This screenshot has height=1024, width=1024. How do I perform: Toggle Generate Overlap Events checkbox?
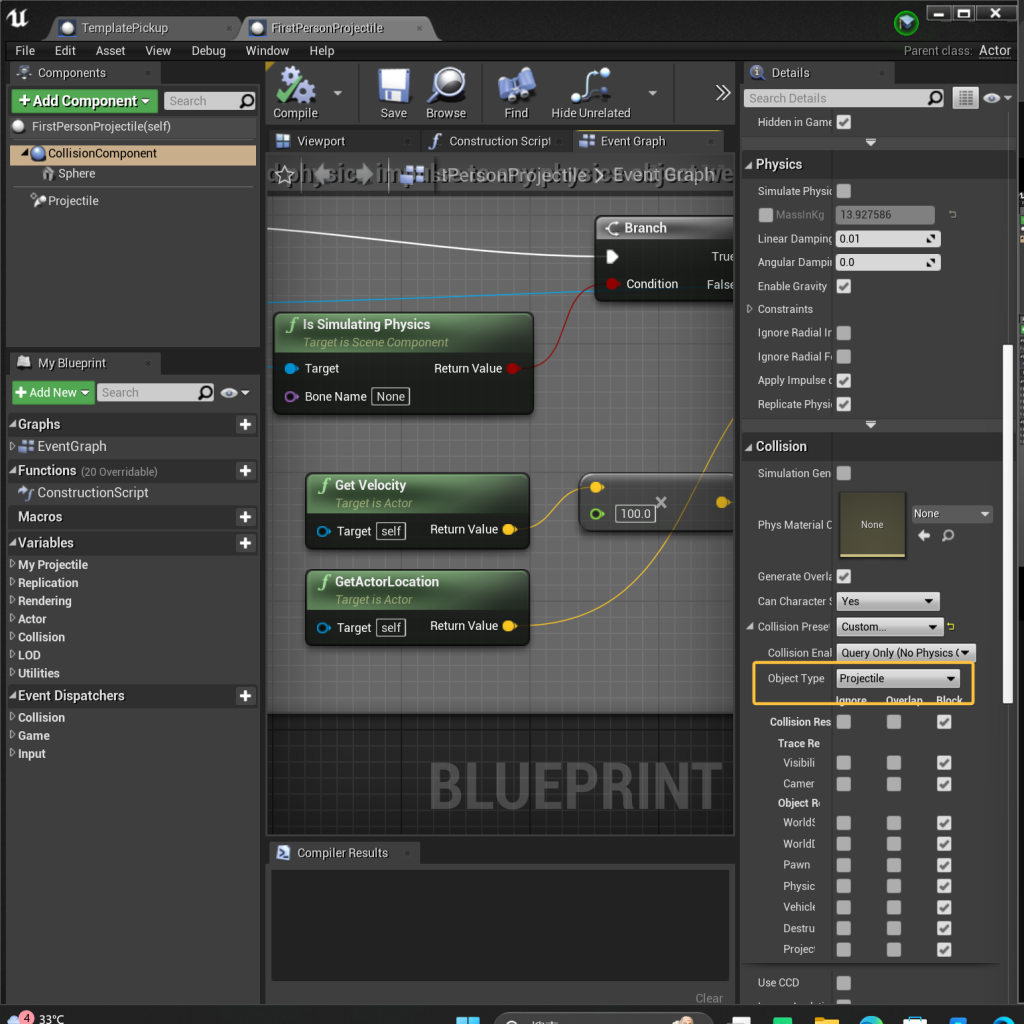pyautogui.click(x=844, y=577)
